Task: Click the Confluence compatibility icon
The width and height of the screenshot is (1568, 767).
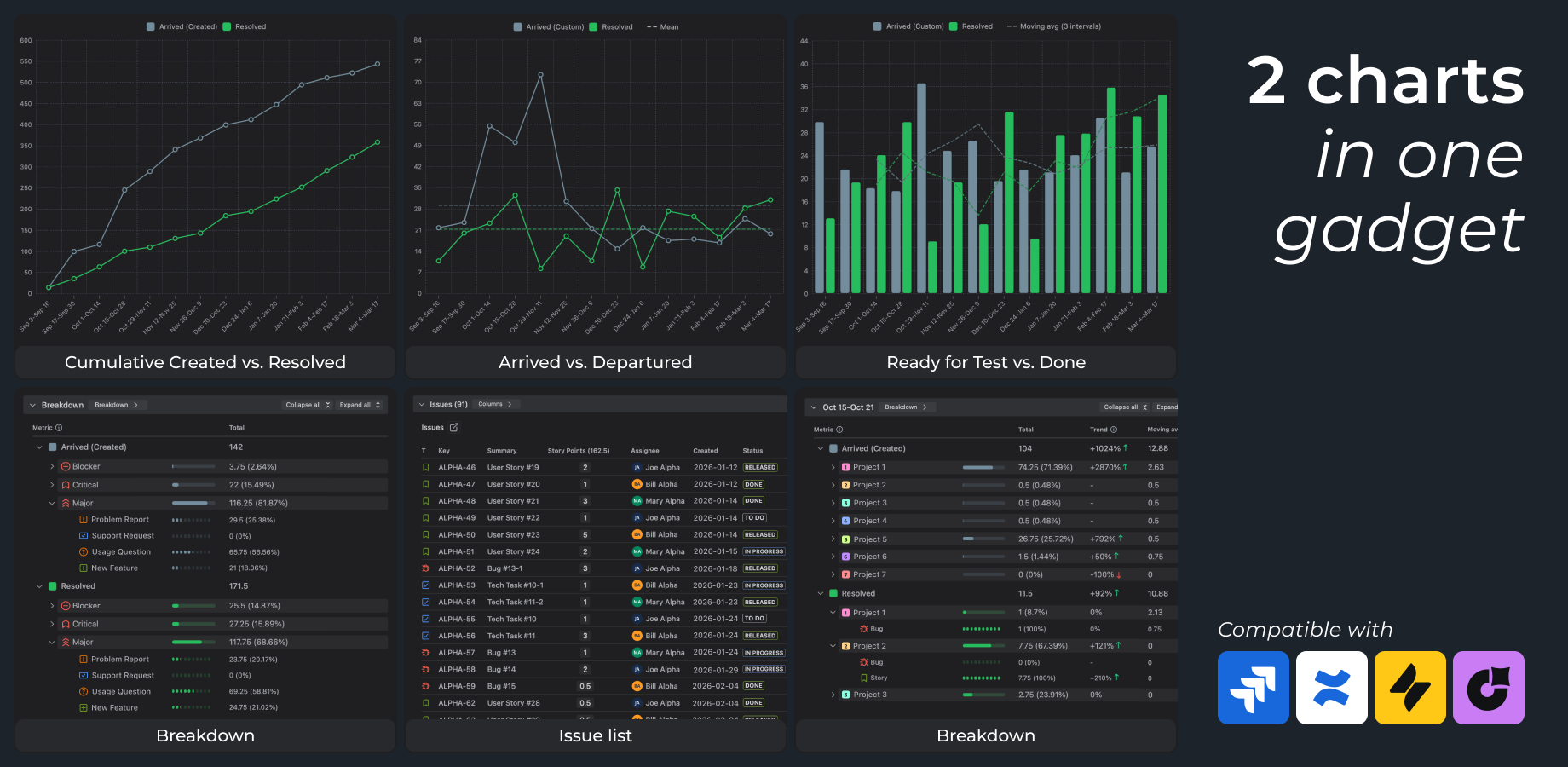Action: (x=1331, y=688)
